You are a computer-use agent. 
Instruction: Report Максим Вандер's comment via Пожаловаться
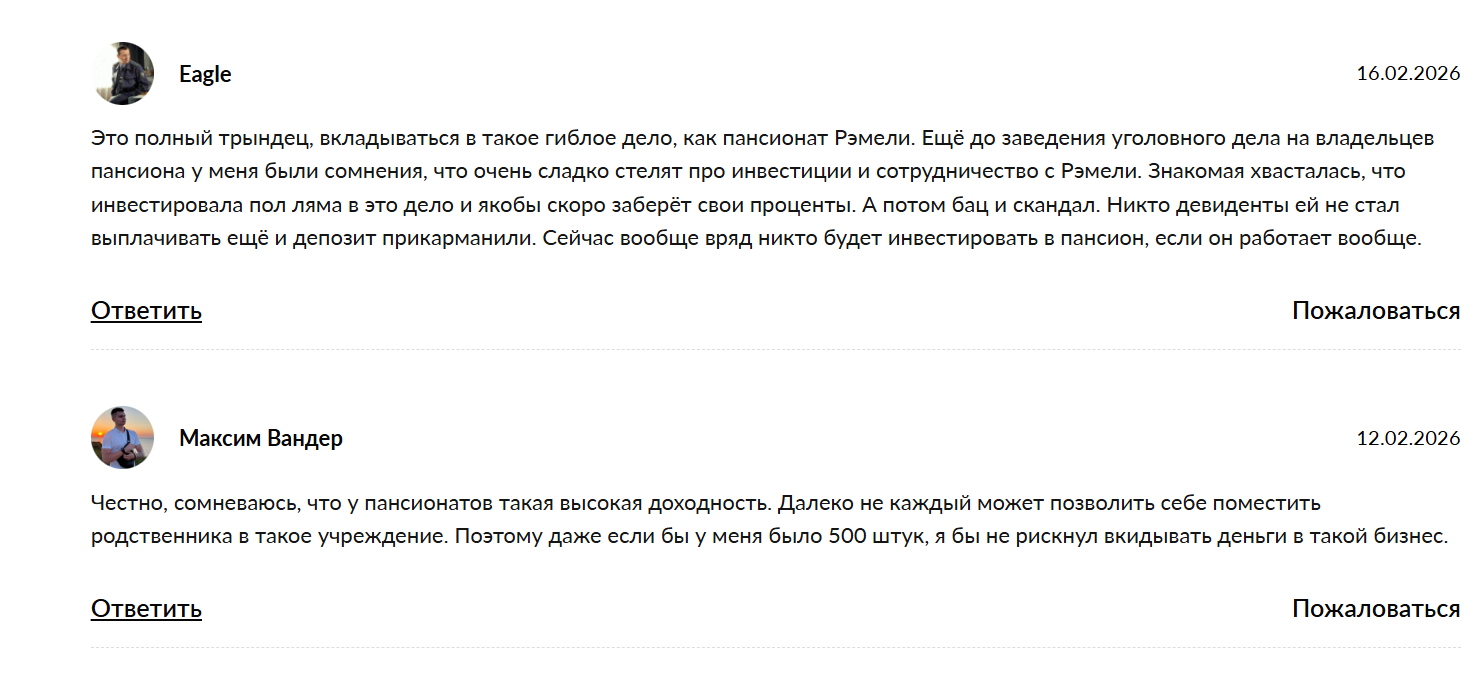1376,607
